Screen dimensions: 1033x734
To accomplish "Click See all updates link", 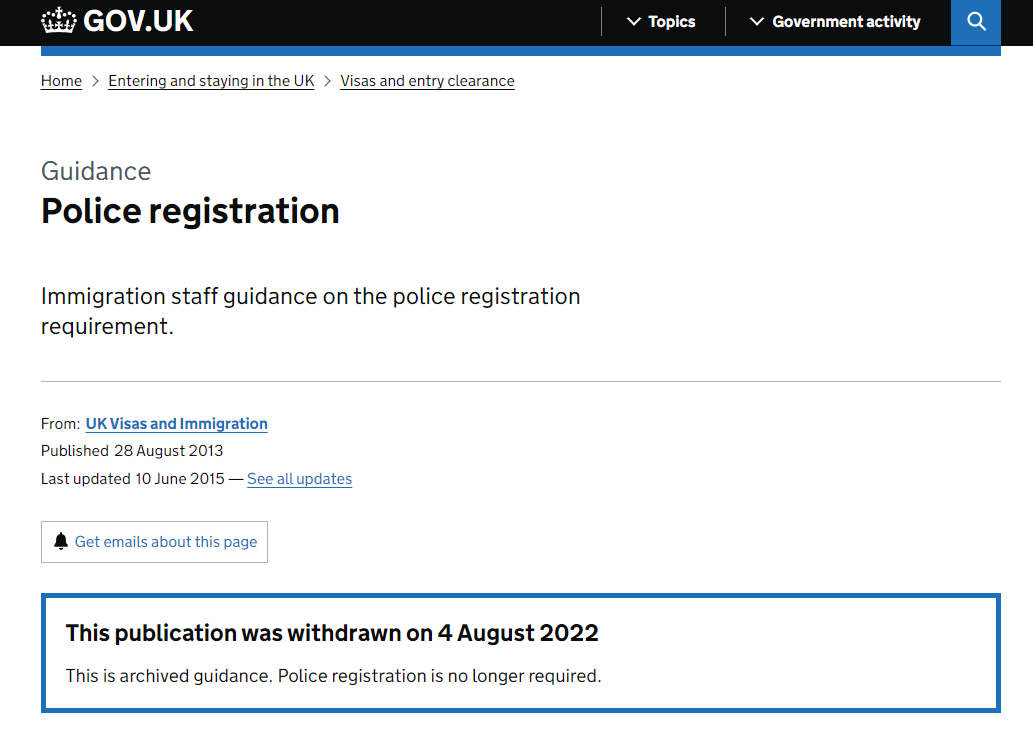I will coord(299,479).
